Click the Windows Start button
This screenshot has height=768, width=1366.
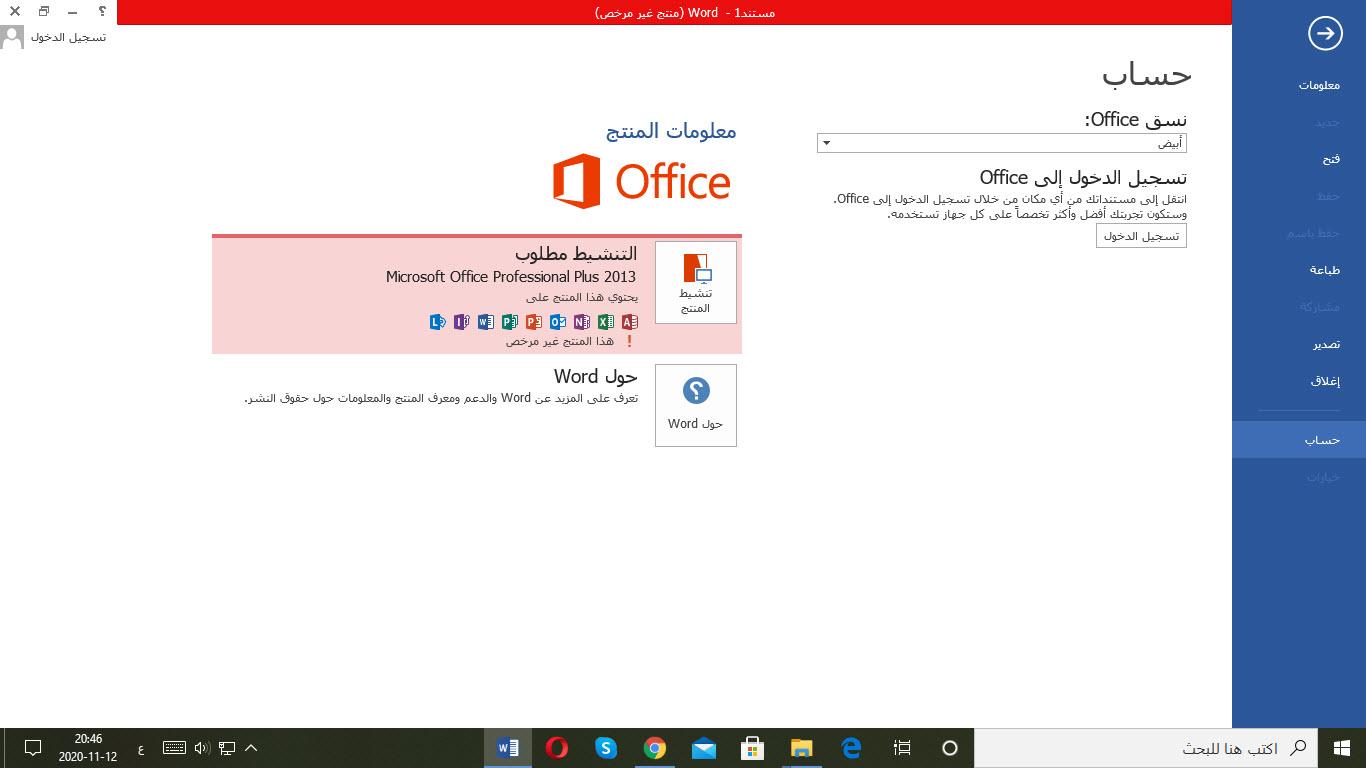(x=1342, y=748)
